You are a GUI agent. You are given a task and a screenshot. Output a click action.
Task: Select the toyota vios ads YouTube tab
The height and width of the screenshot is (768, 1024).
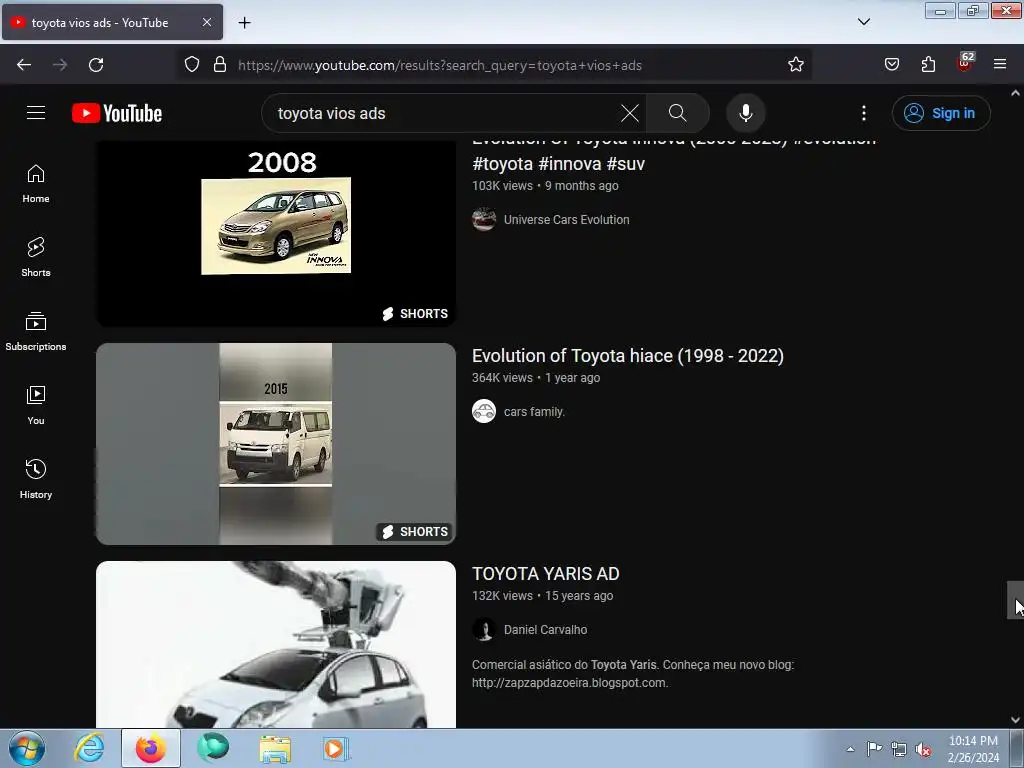pyautogui.click(x=112, y=22)
